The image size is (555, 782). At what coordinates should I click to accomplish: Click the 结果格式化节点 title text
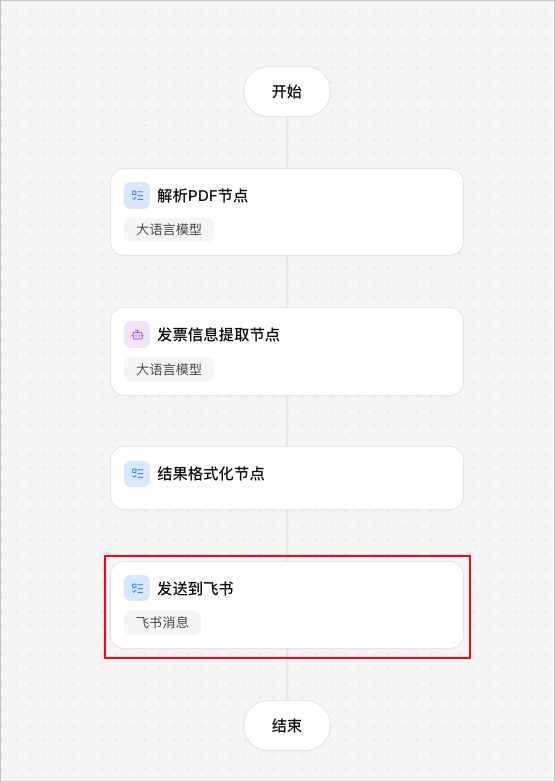[211, 474]
